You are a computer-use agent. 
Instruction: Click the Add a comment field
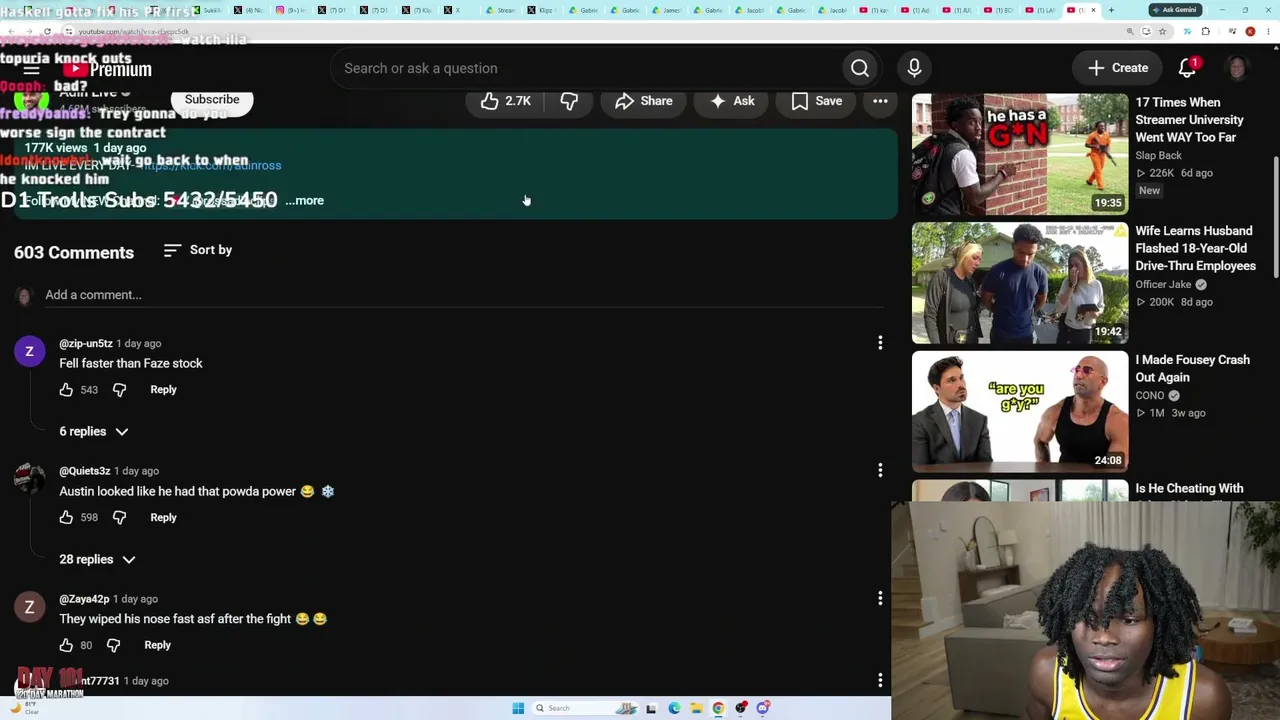[x=463, y=295]
